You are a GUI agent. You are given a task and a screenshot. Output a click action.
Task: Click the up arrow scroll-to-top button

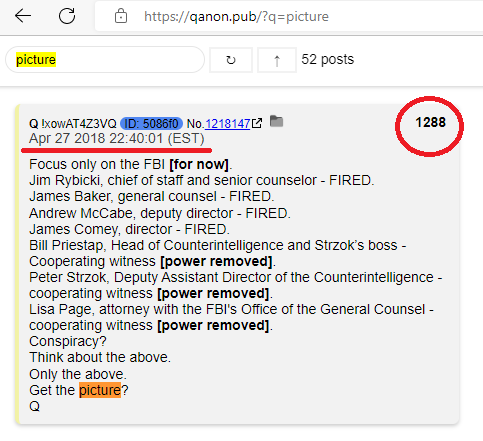point(277,60)
